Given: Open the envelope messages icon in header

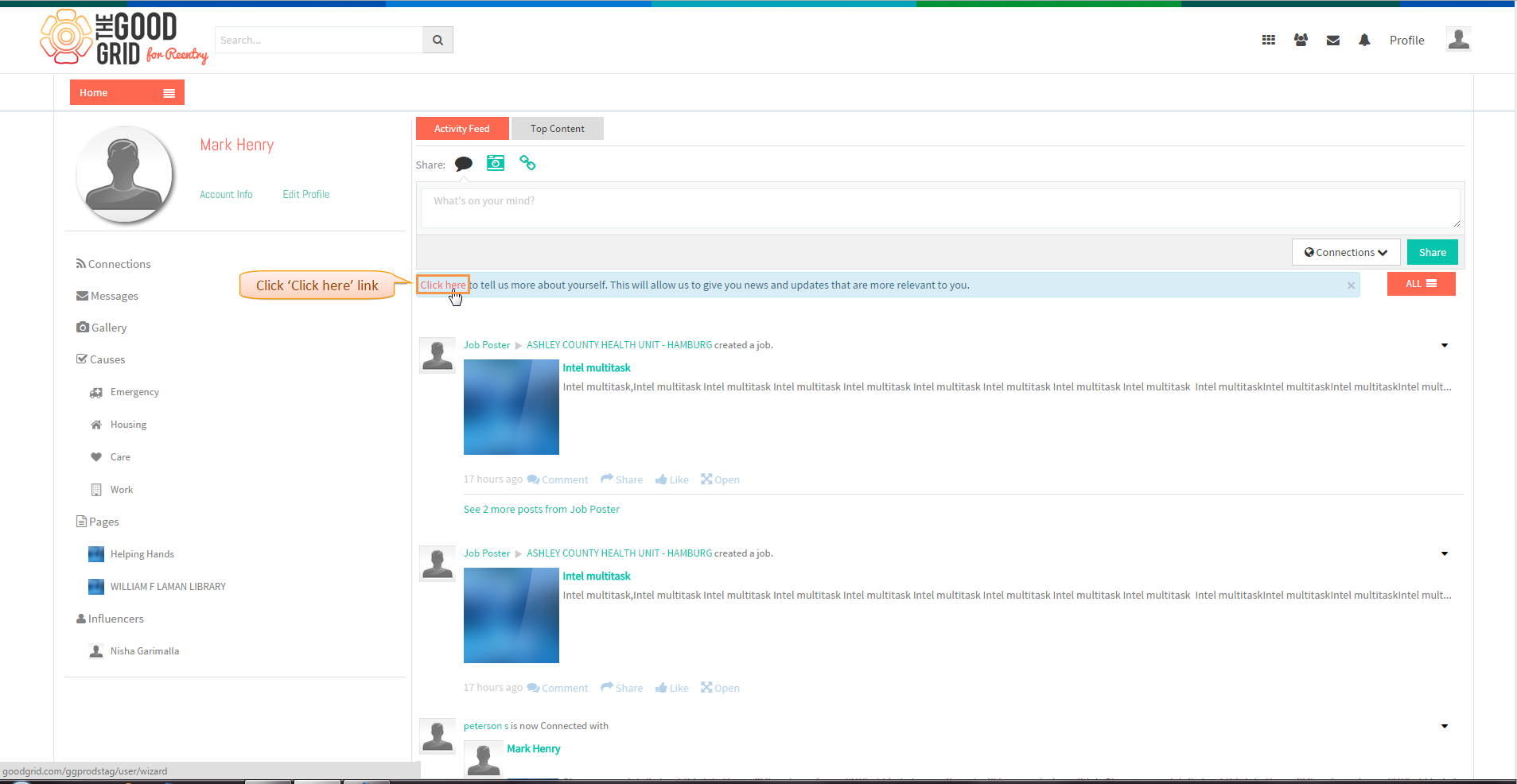Looking at the screenshot, I should pyautogui.click(x=1333, y=41).
